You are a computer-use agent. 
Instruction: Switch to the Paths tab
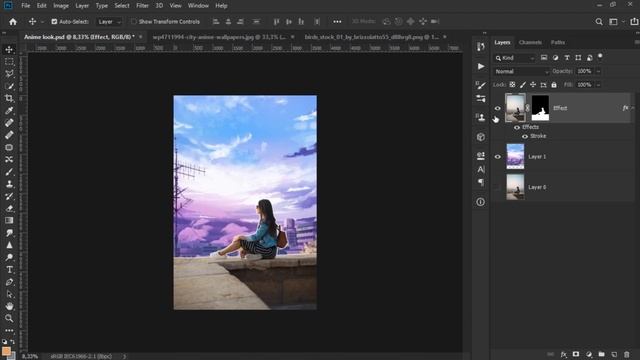(x=558, y=42)
